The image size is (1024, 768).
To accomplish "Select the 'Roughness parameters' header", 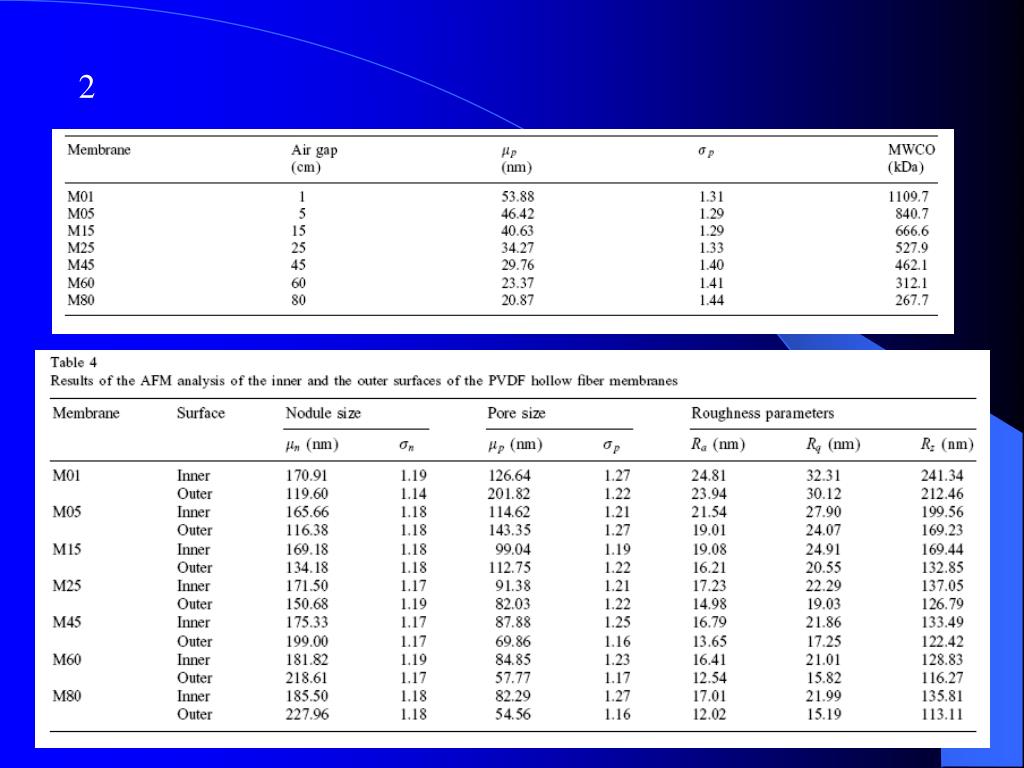I will tap(763, 413).
